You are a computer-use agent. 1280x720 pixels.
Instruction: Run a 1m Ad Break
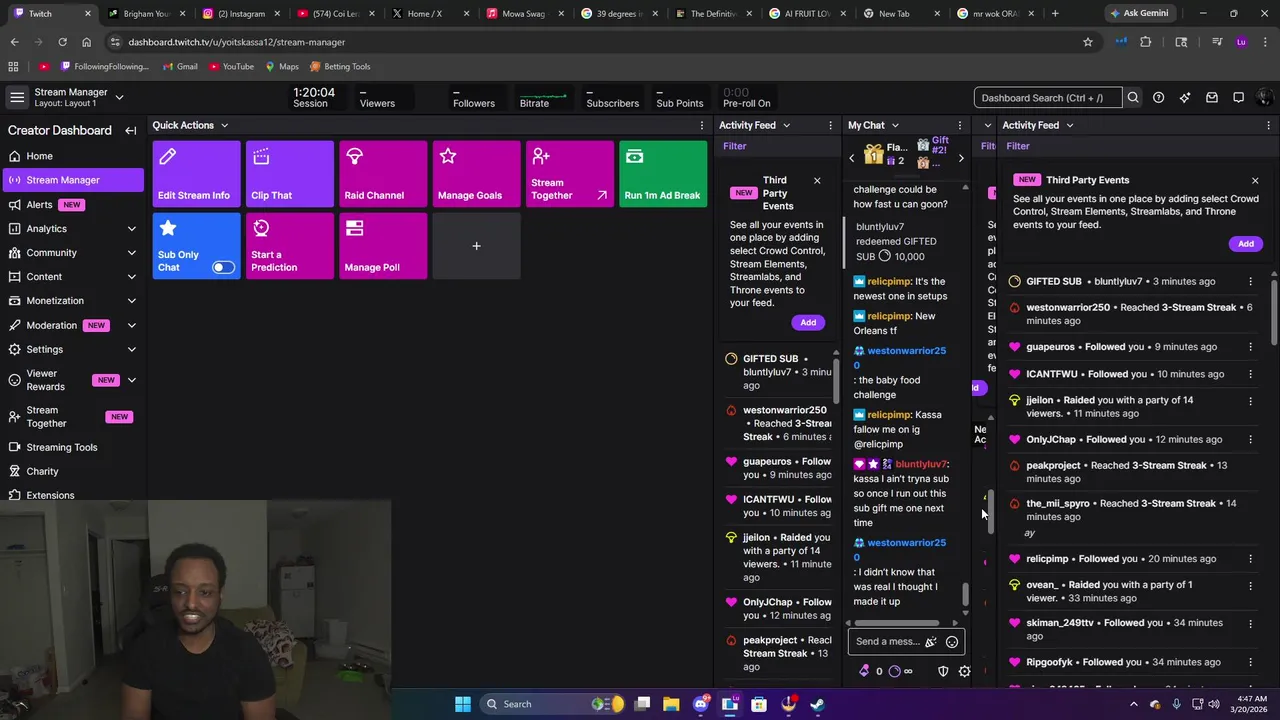[x=663, y=174]
